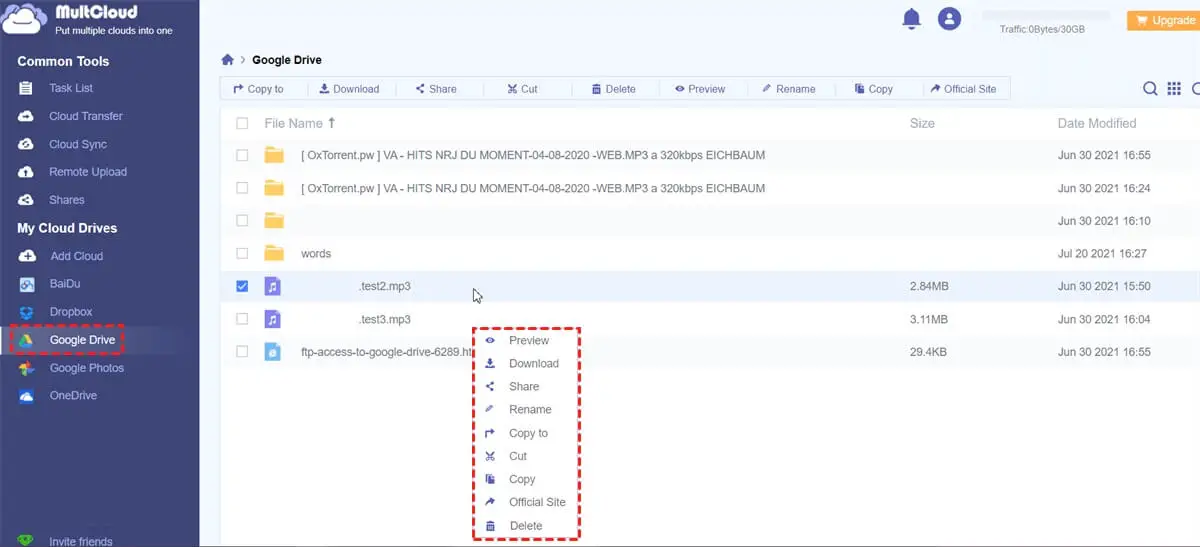The width and height of the screenshot is (1200, 547).
Task: Click the folder icon of the unnamed folder dated 16:10
Action: tap(274, 220)
